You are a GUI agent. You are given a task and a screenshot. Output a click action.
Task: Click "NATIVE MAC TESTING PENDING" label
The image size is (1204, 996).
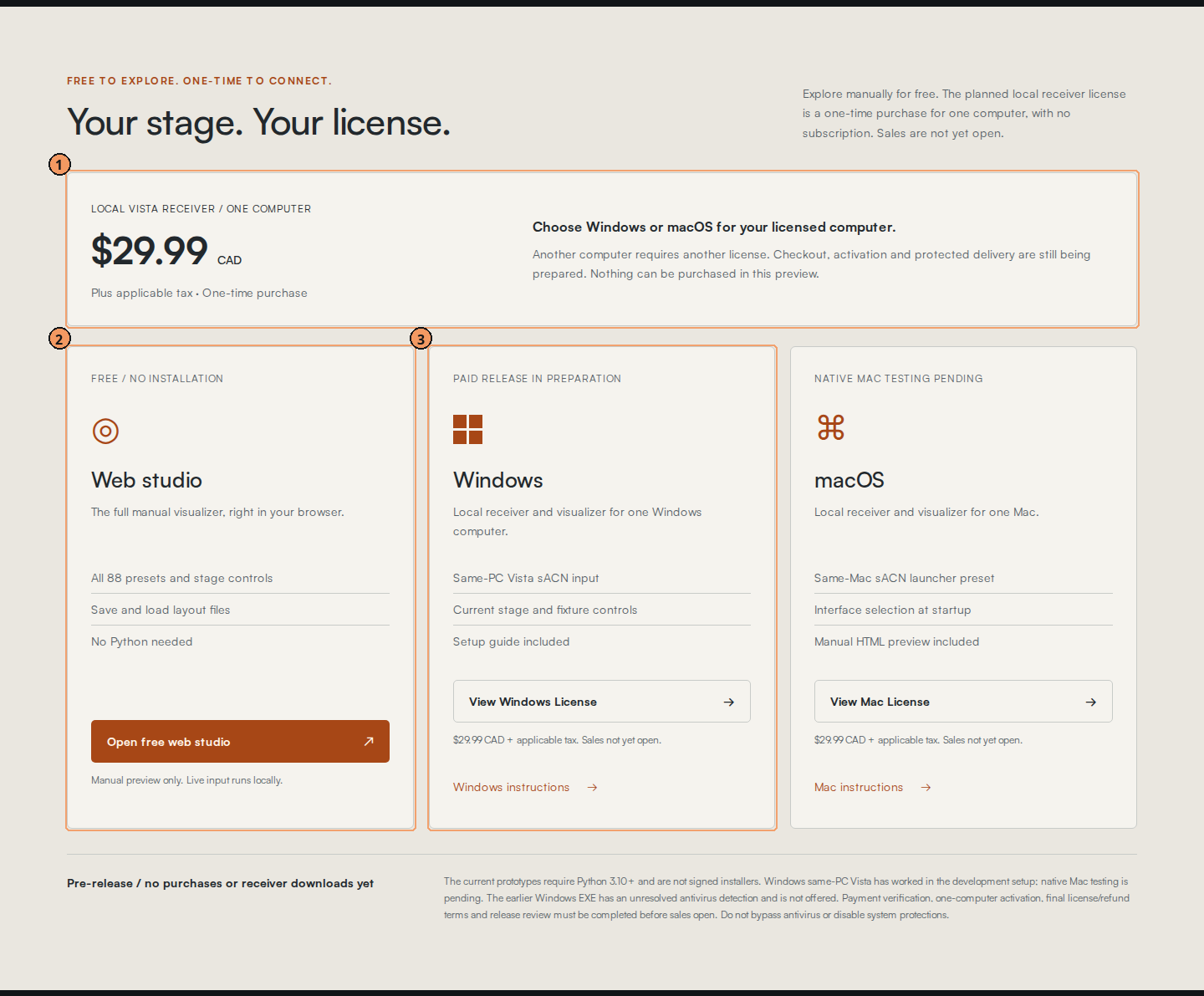[899, 379]
